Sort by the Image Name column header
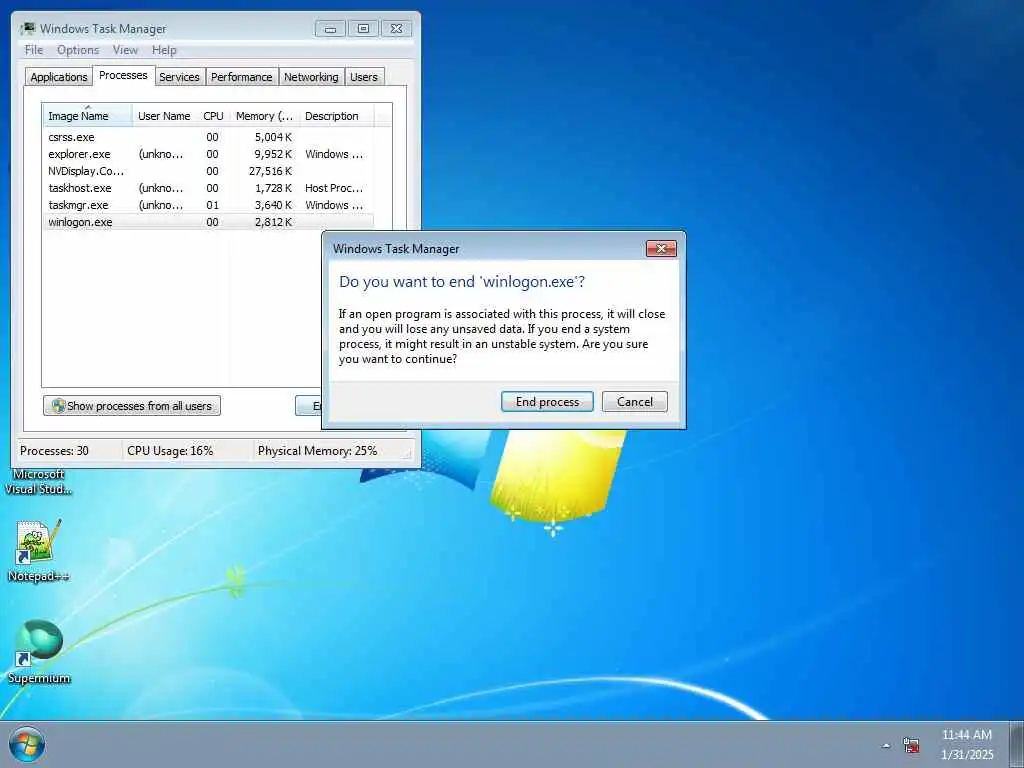This screenshot has width=1024, height=768. [x=88, y=116]
